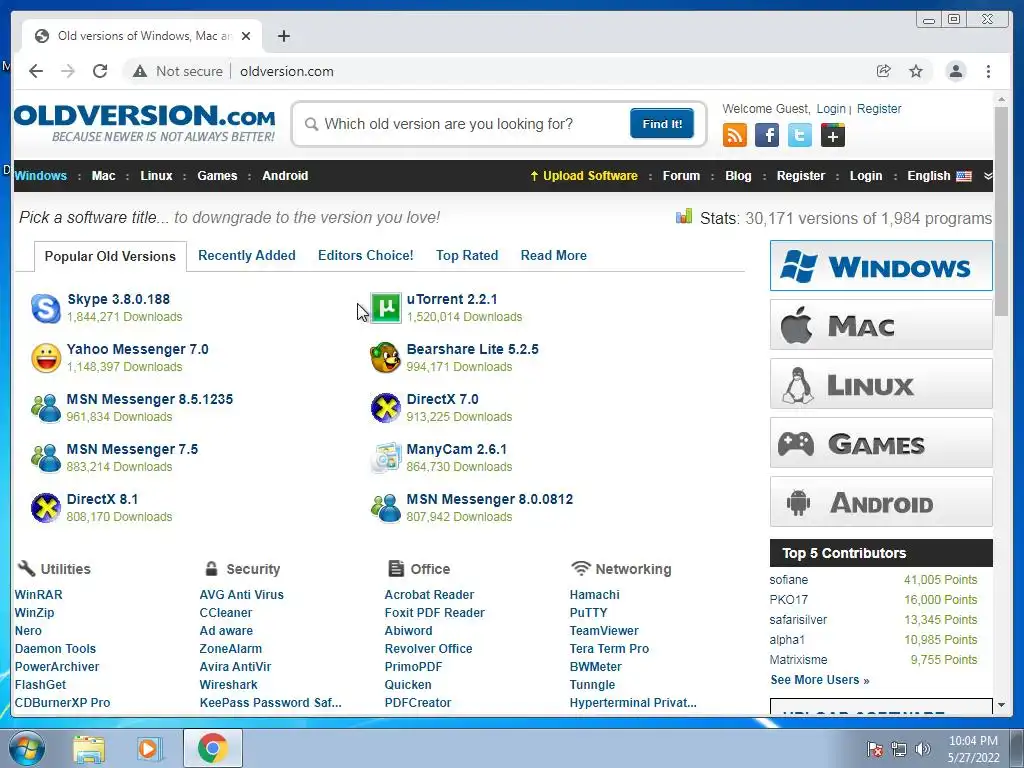Select the Top Rated tab

point(467,255)
